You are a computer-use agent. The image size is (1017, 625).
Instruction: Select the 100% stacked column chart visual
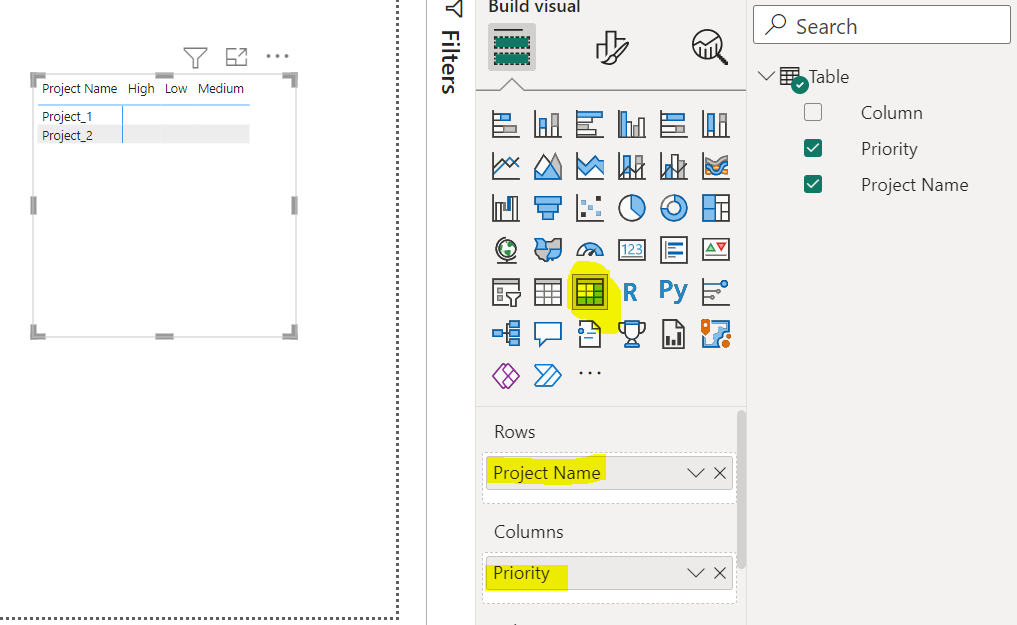point(715,124)
